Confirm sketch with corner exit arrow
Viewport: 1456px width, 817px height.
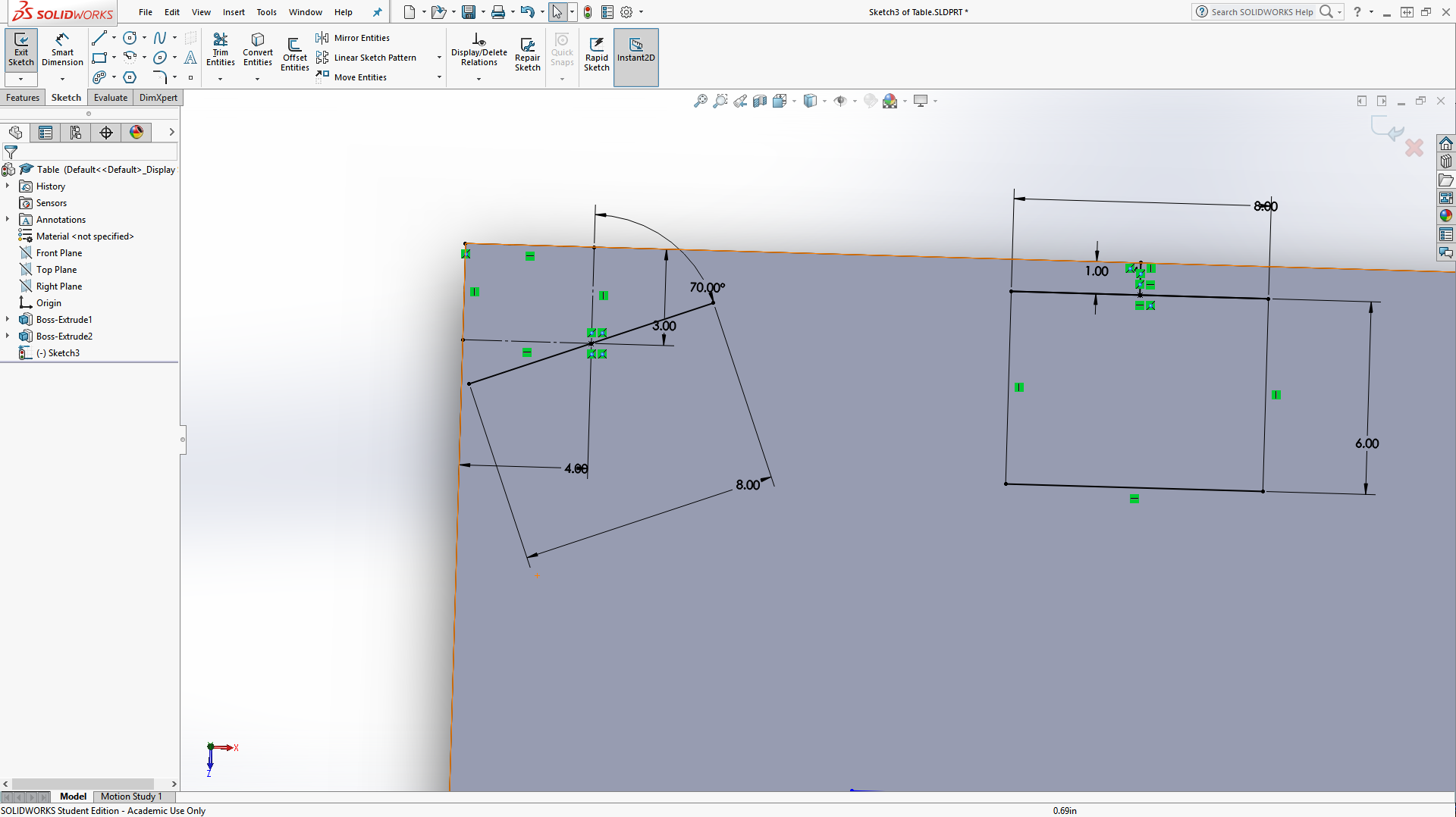[1388, 129]
